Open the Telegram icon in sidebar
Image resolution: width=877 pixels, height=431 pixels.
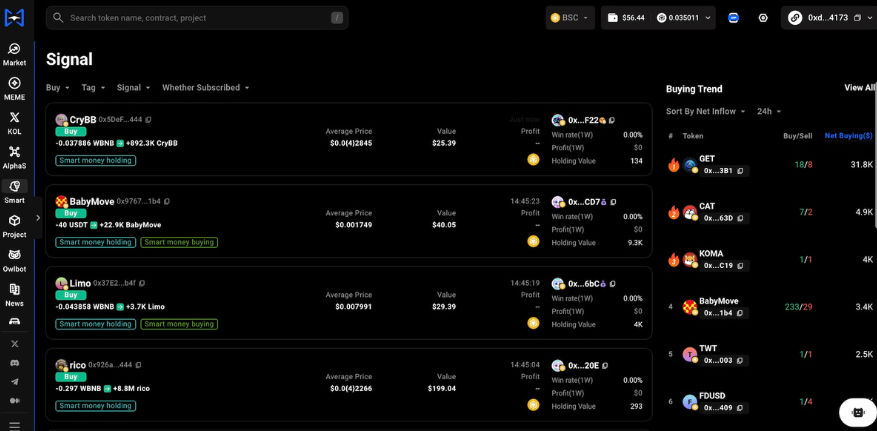coord(14,381)
